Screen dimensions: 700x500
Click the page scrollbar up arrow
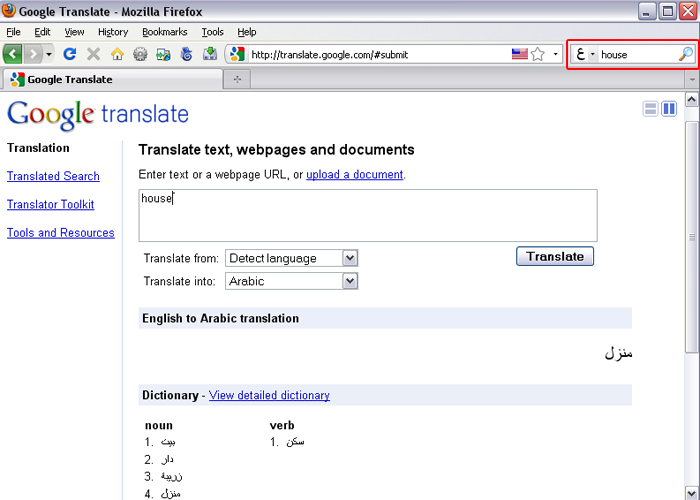coord(692,99)
